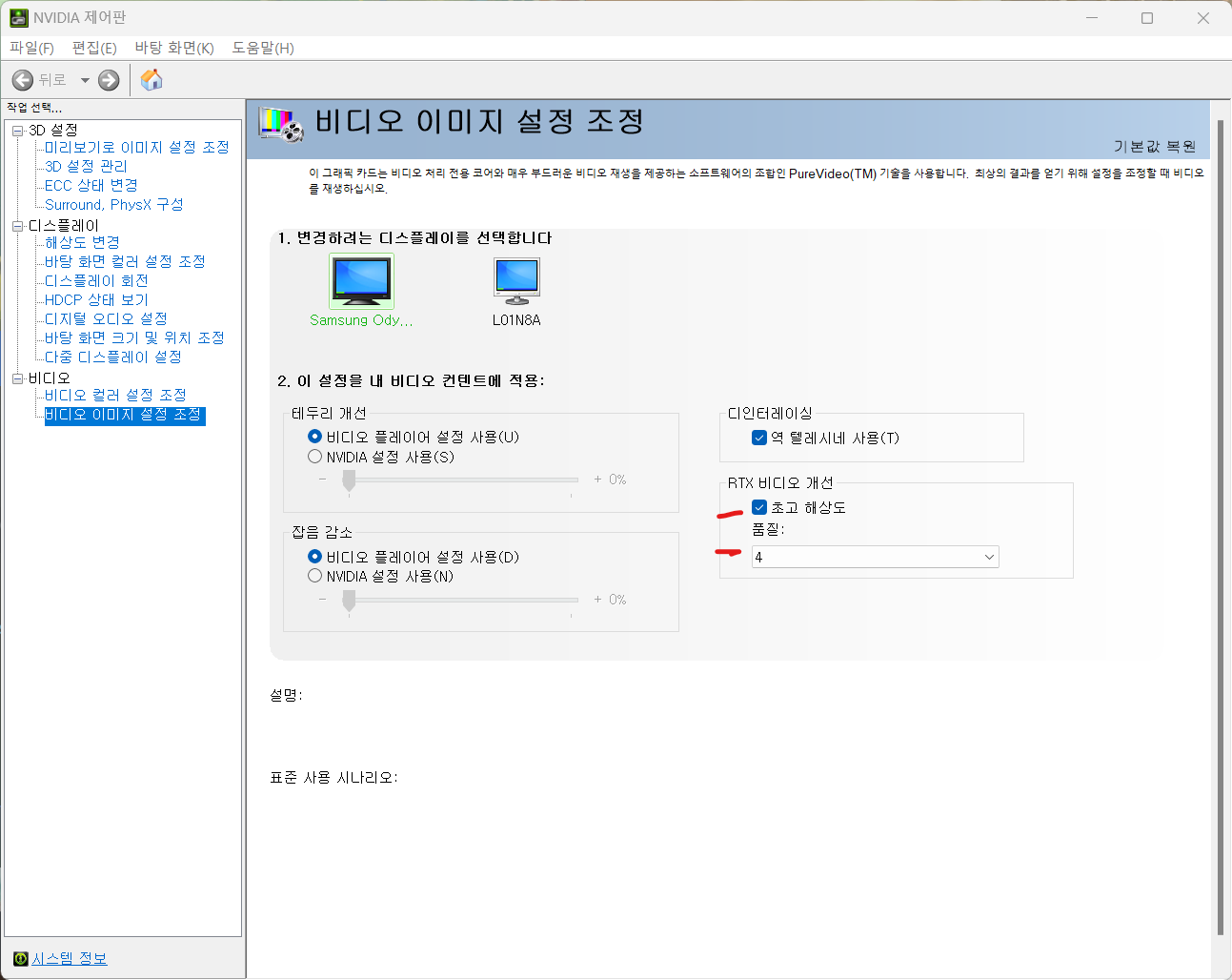Select the LO1N8A display icon
Image resolution: width=1232 pixels, height=980 pixels.
pyautogui.click(x=517, y=280)
